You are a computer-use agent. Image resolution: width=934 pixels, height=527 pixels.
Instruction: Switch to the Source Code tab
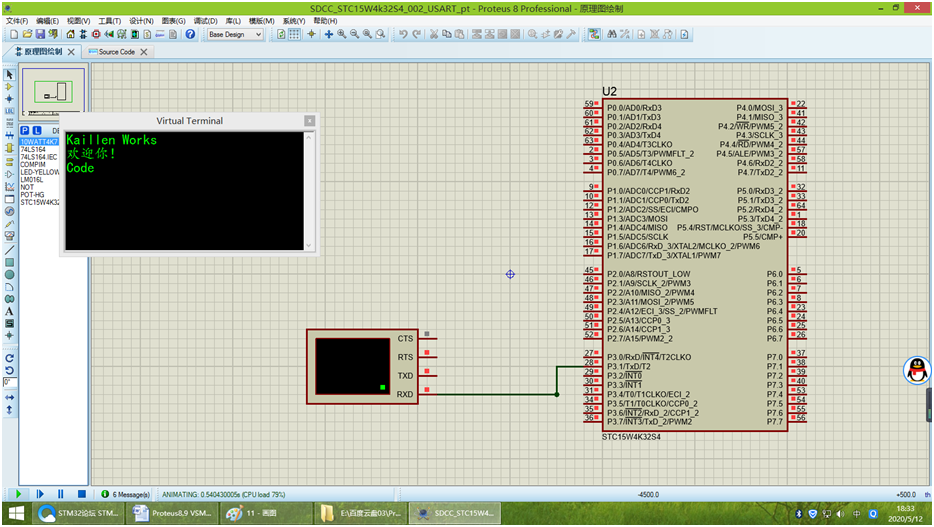(x=116, y=52)
